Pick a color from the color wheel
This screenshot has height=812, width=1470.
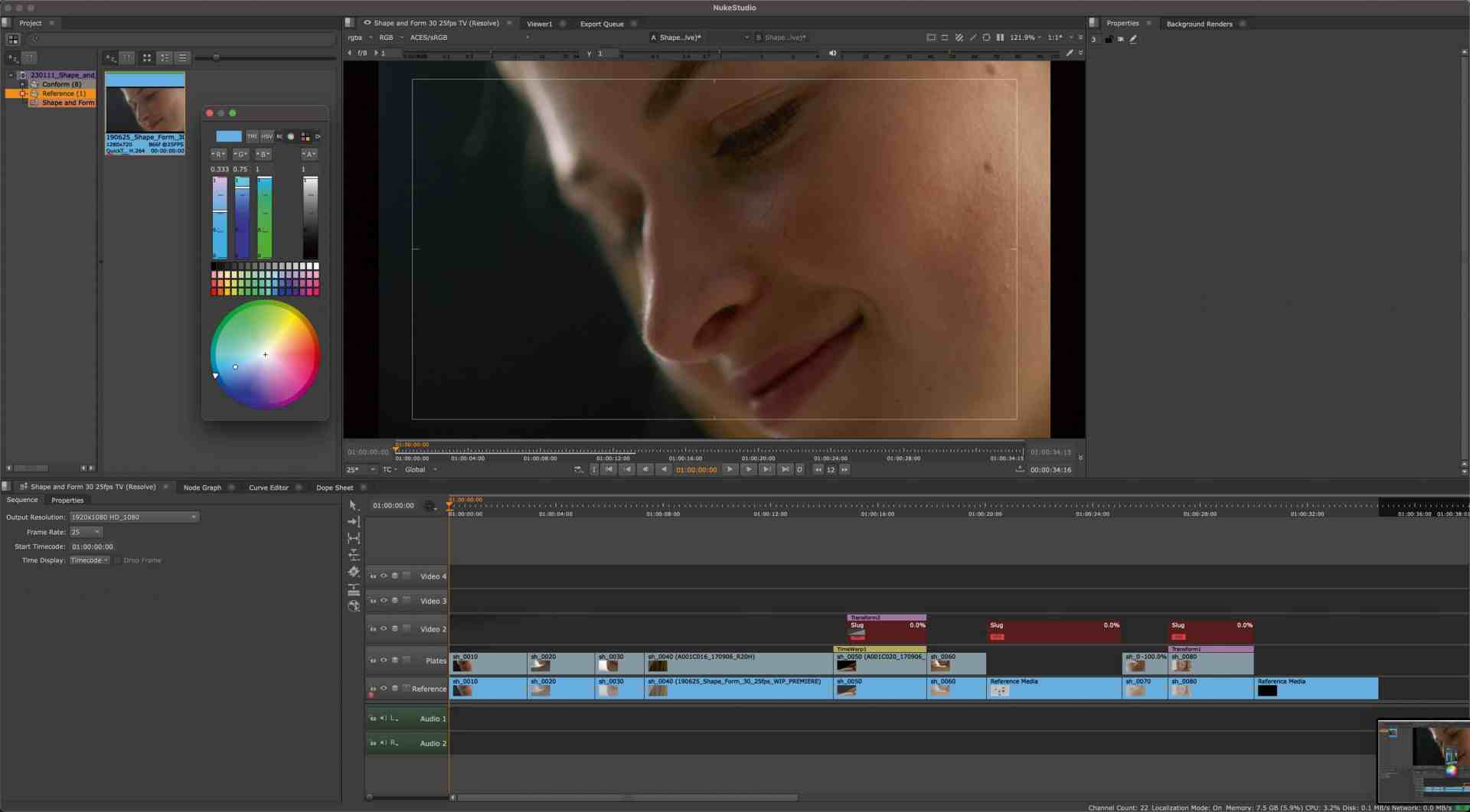(x=265, y=354)
